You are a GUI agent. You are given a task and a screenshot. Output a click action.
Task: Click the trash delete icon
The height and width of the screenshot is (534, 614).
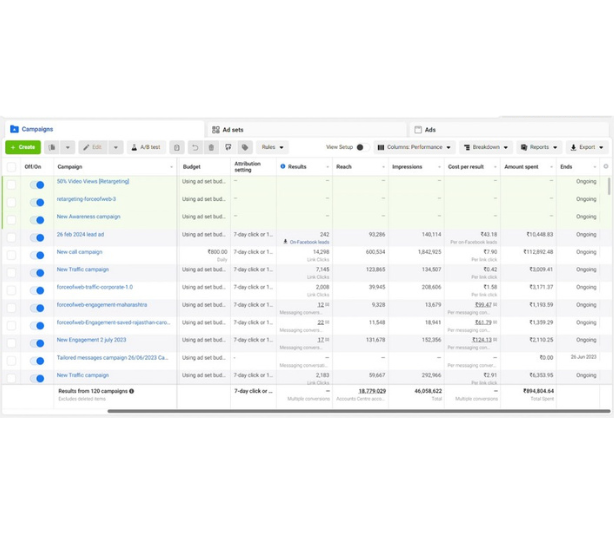tap(211, 147)
